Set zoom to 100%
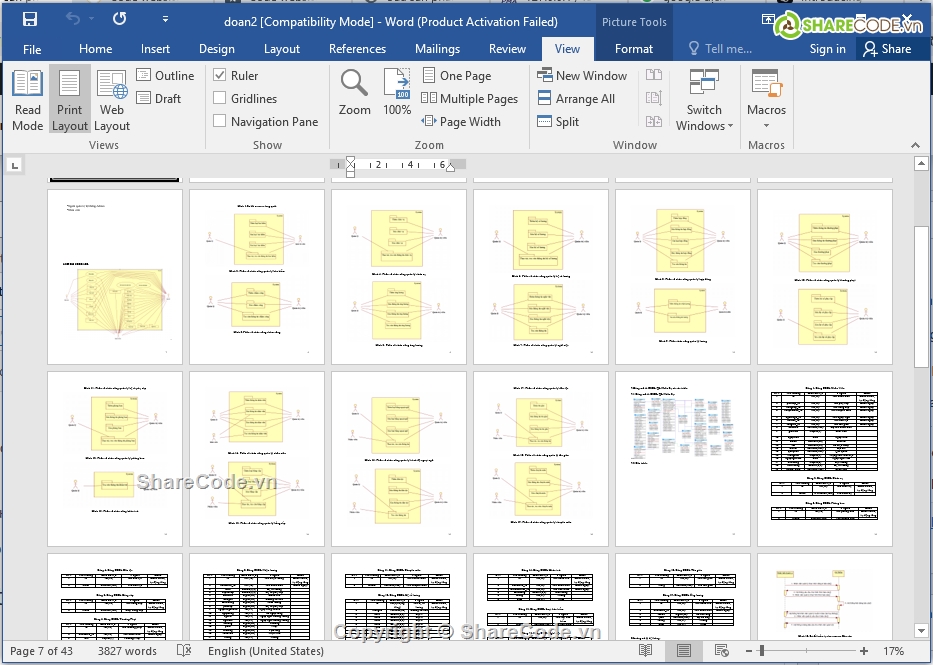The image size is (933, 665). pos(397,92)
